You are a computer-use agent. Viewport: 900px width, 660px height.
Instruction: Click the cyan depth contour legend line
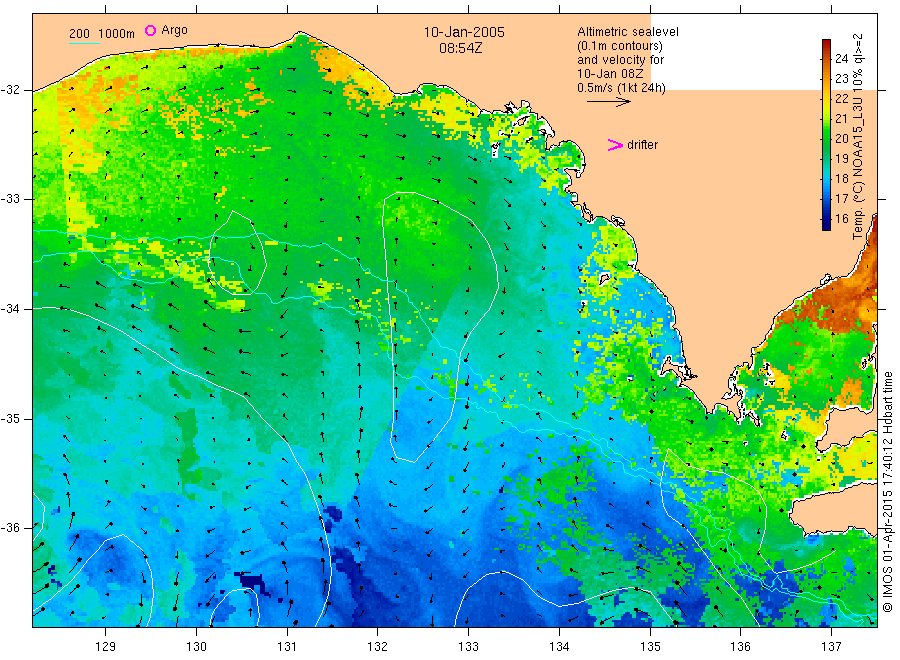84,43
